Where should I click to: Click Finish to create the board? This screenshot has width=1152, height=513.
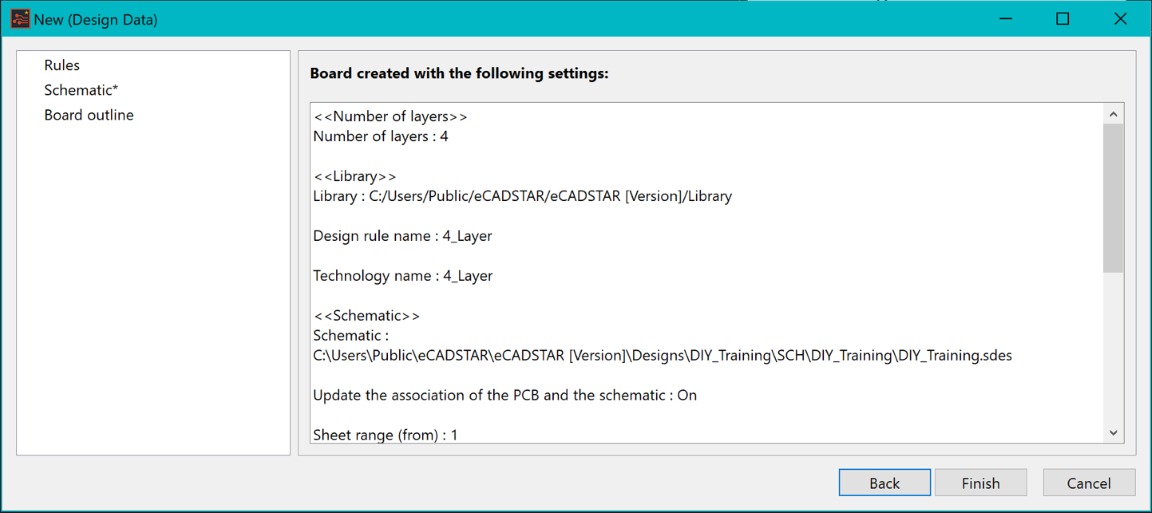tap(981, 483)
